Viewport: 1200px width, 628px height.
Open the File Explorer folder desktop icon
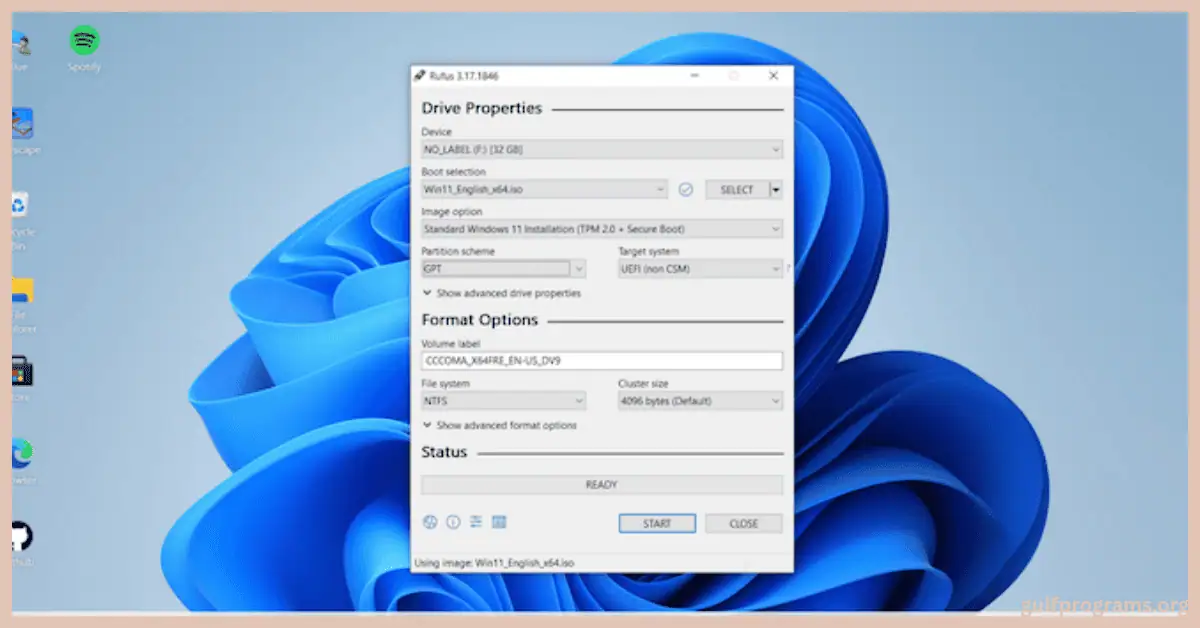21,291
